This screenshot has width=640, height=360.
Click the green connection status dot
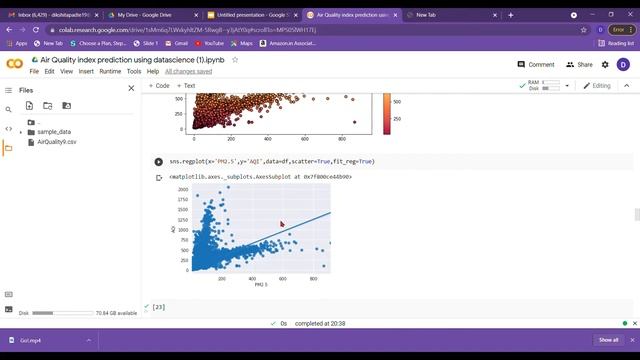pos(624,323)
